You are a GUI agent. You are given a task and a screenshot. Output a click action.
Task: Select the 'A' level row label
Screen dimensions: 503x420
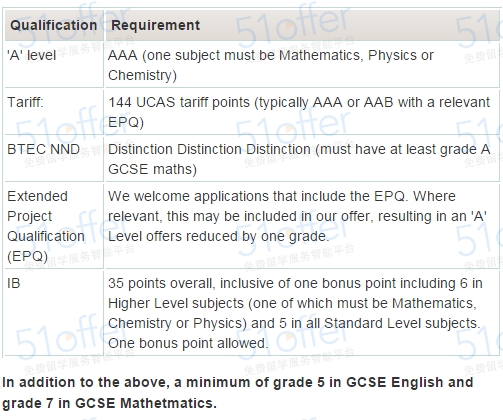[x=31, y=55]
